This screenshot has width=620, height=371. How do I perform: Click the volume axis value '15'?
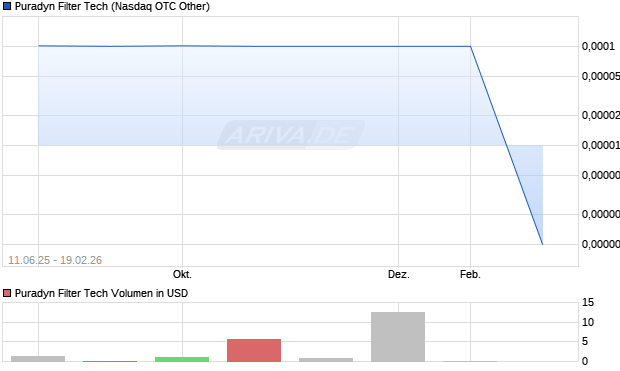(588, 303)
